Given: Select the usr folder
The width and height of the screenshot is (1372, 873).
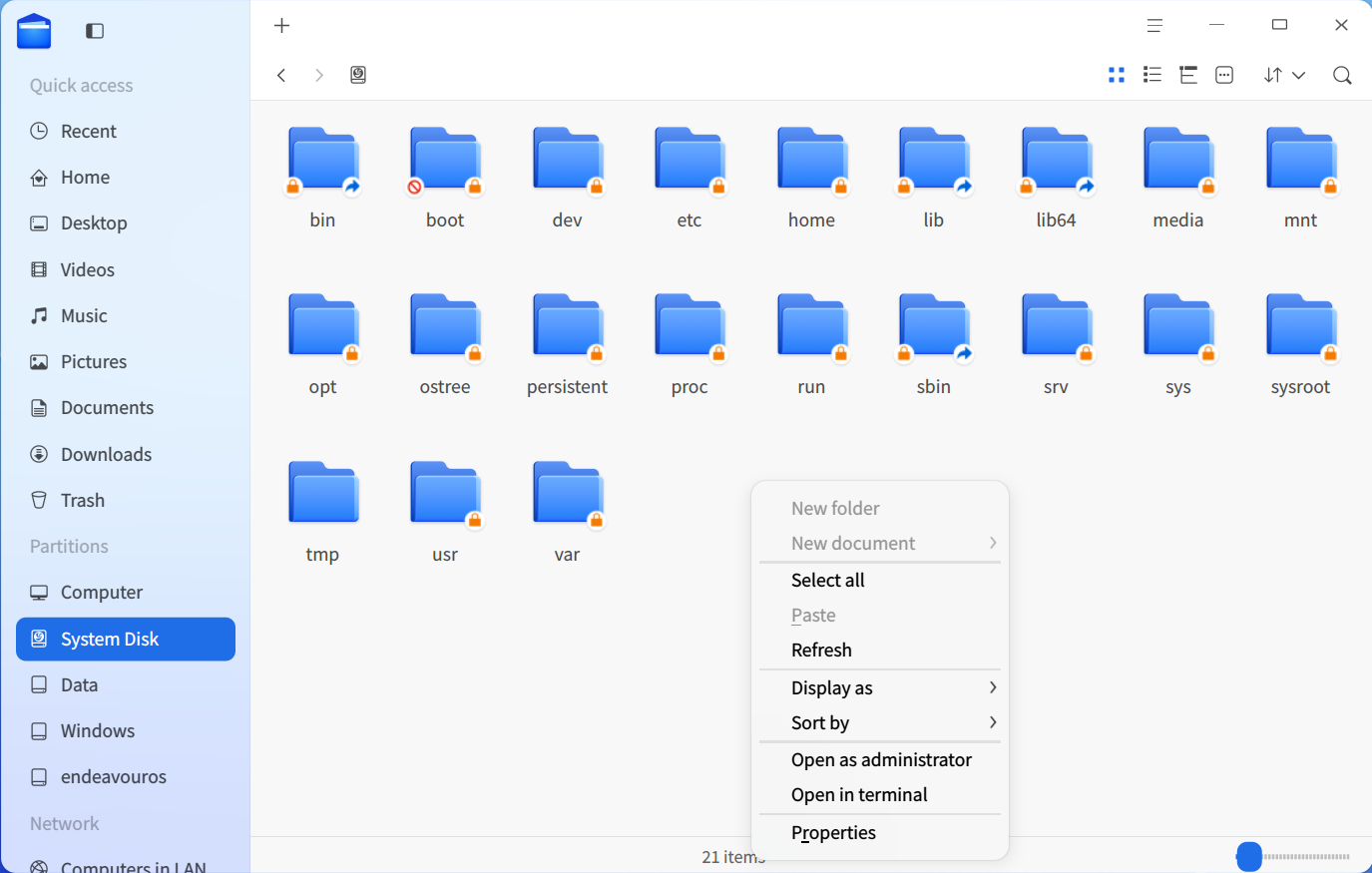Looking at the screenshot, I should pos(445,512).
